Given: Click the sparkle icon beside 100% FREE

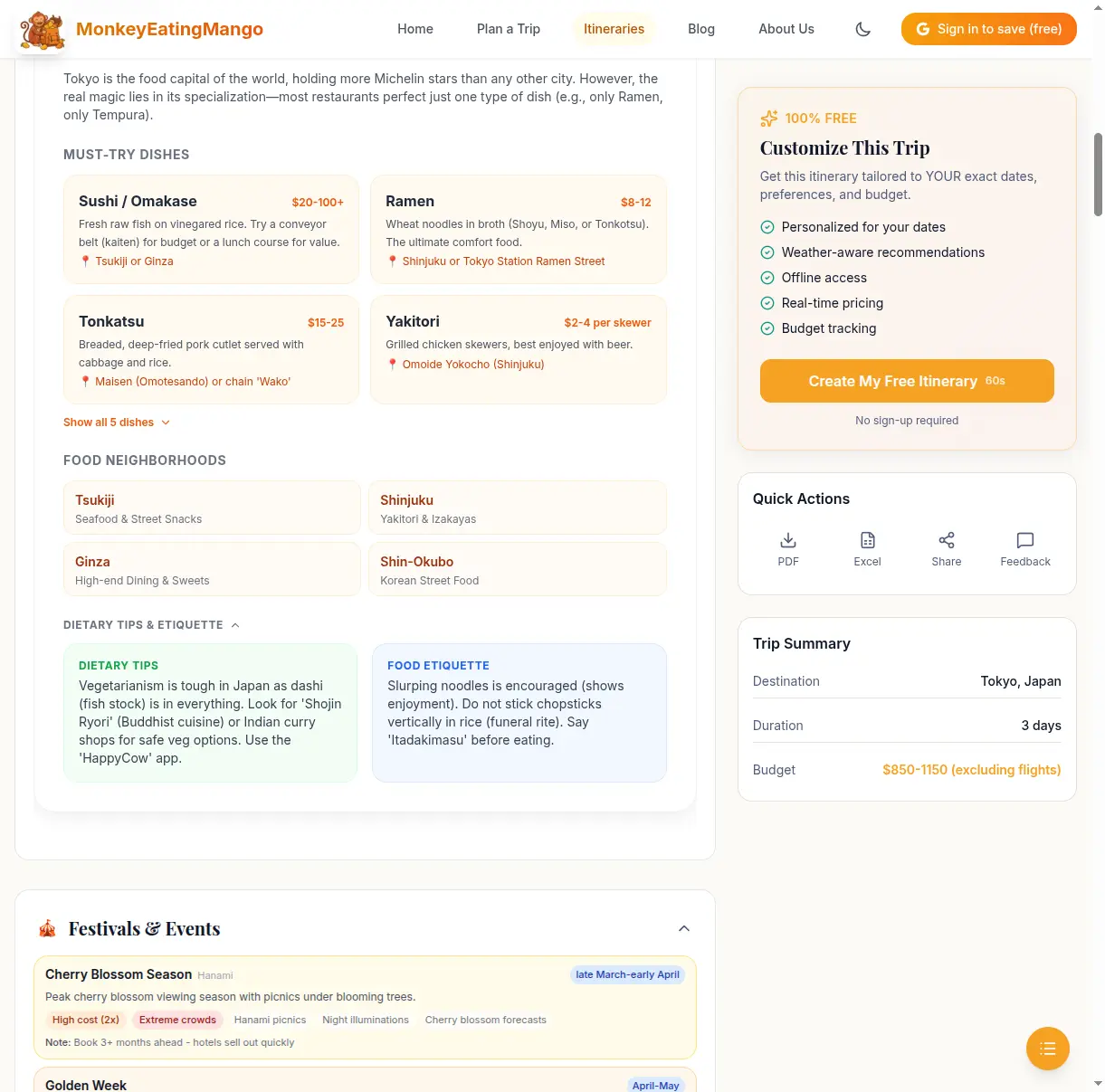Looking at the screenshot, I should click(x=769, y=119).
